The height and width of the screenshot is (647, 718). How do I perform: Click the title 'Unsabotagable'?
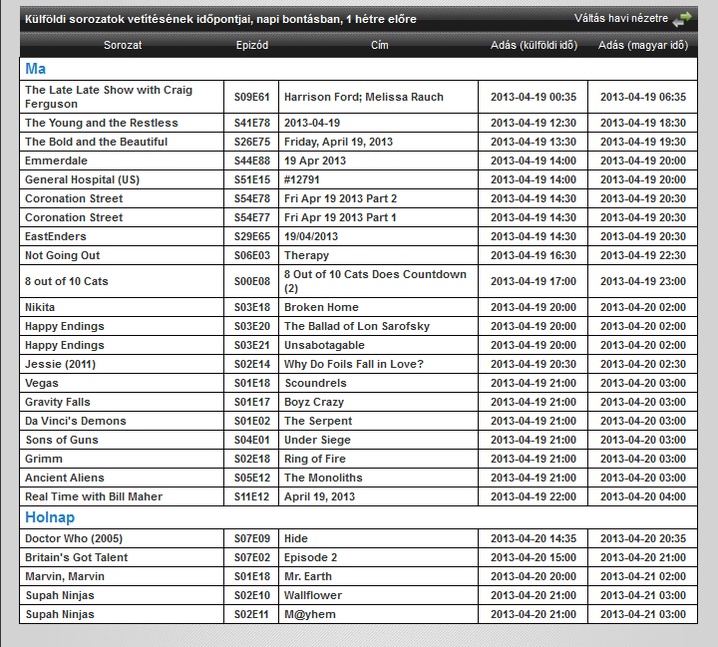click(324, 345)
